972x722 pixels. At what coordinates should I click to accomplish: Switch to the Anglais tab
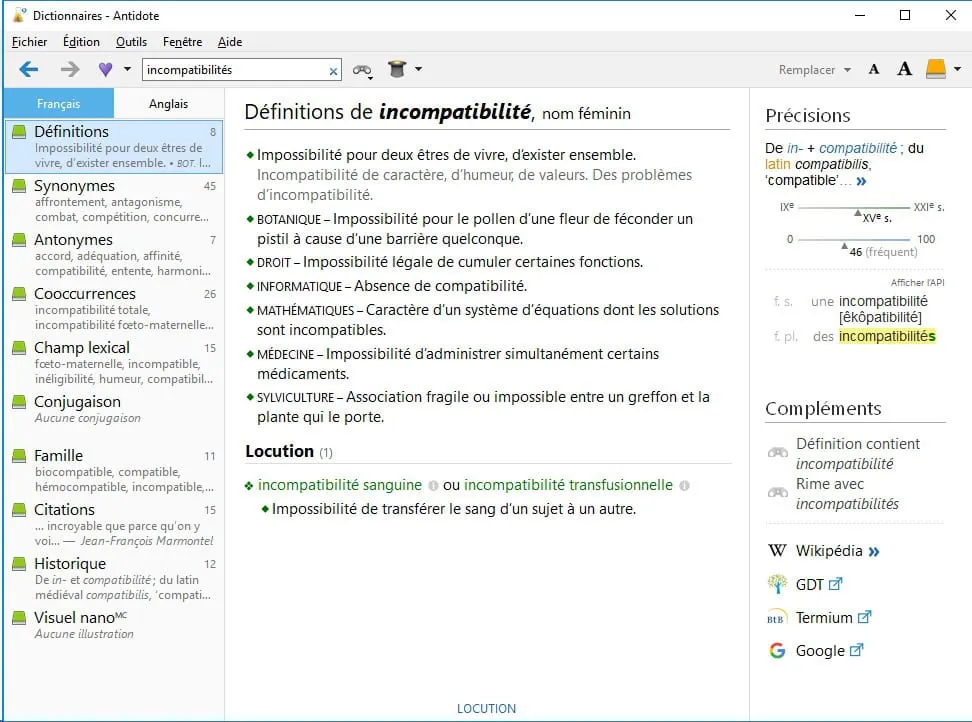tap(168, 104)
